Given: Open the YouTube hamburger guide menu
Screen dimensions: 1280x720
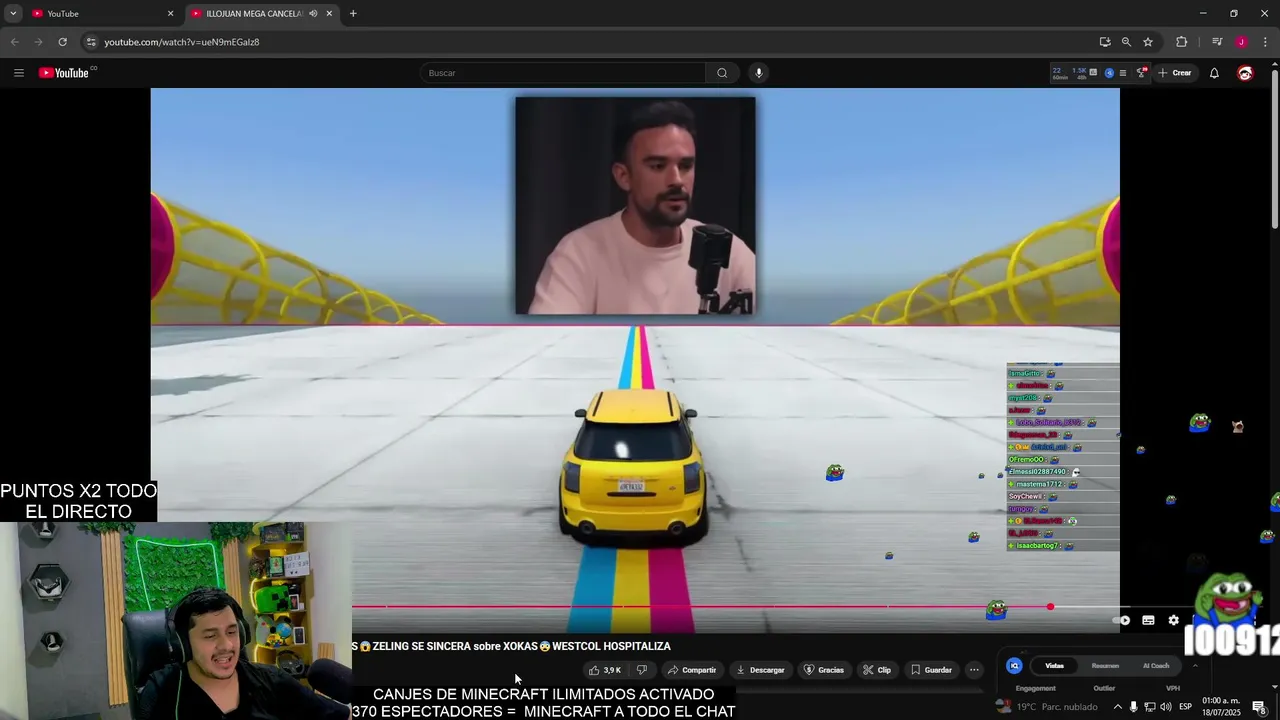Looking at the screenshot, I should click(18, 73).
